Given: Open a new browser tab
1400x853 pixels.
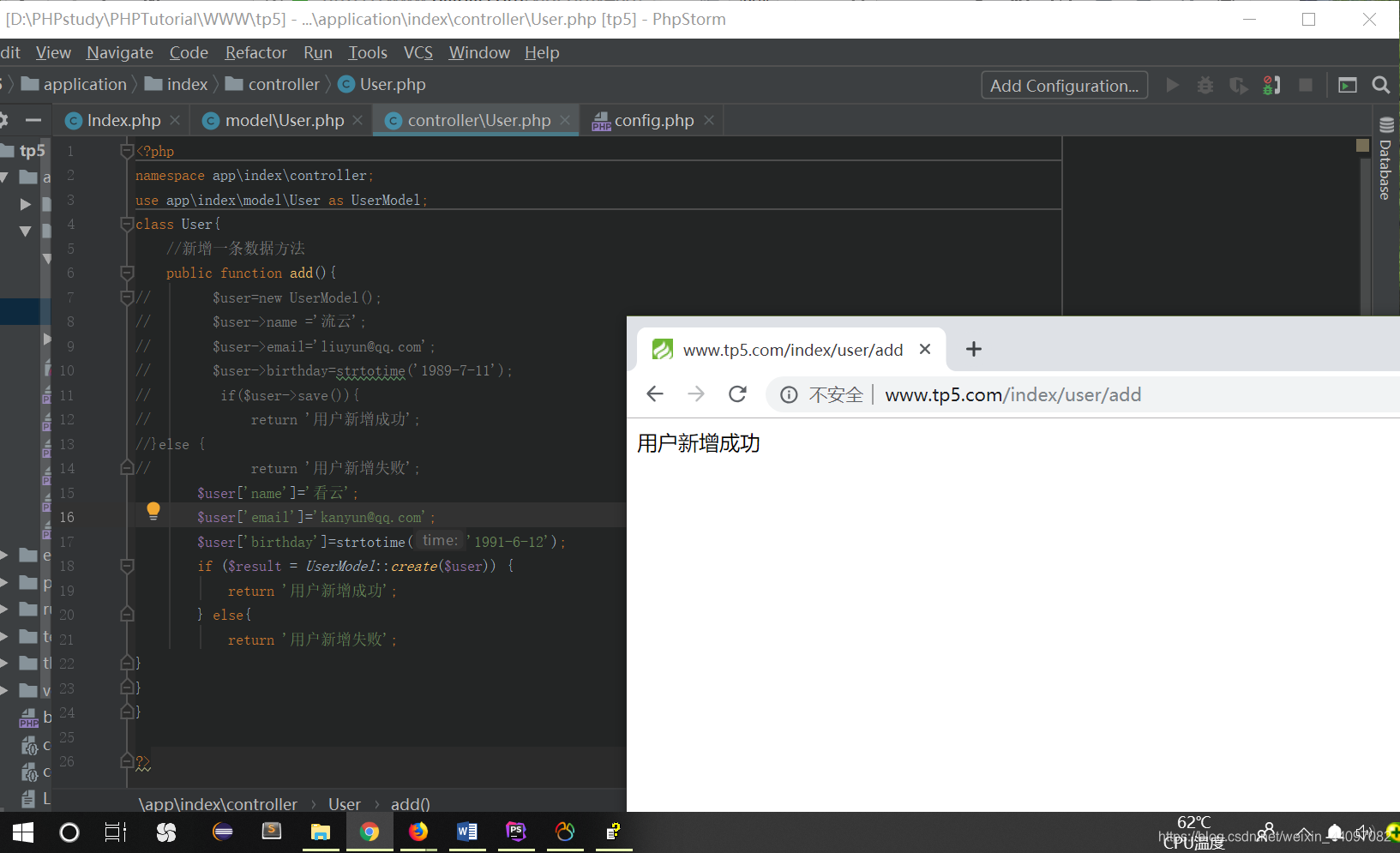Looking at the screenshot, I should tap(974, 349).
